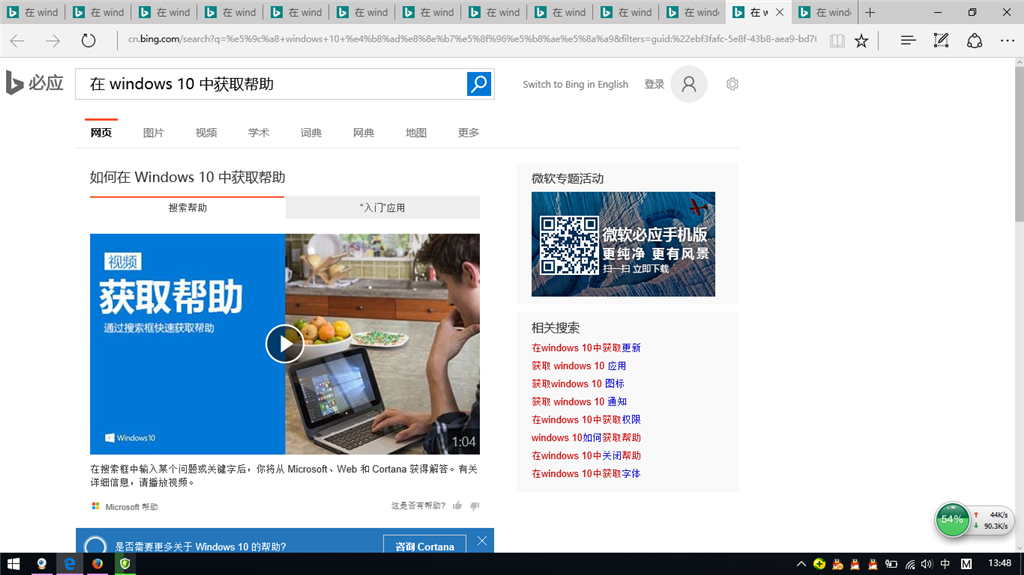Screen dimensions: 1024x575
Task: Open Firefox from taskbar
Action: click(x=97, y=564)
